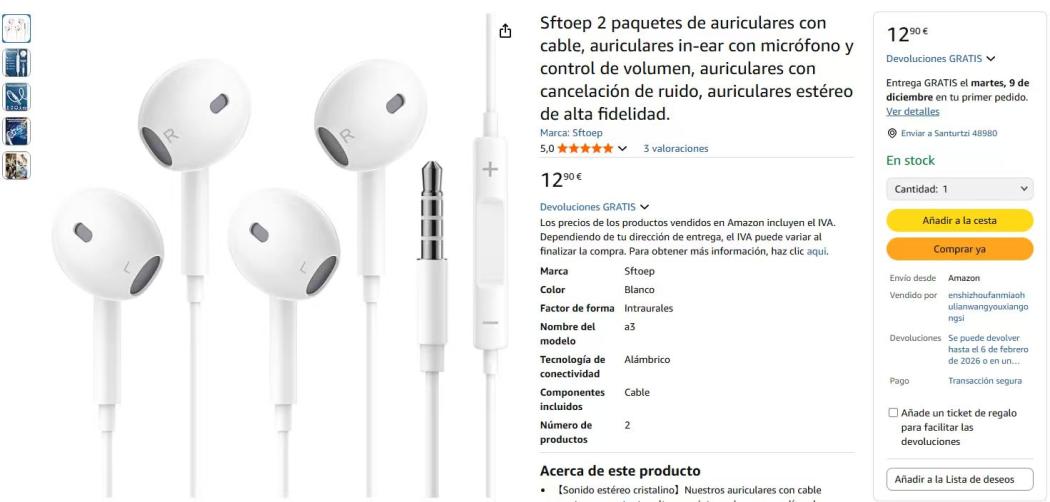Expand the rating chevron next to stars
1050x502 pixels.
coord(622,149)
